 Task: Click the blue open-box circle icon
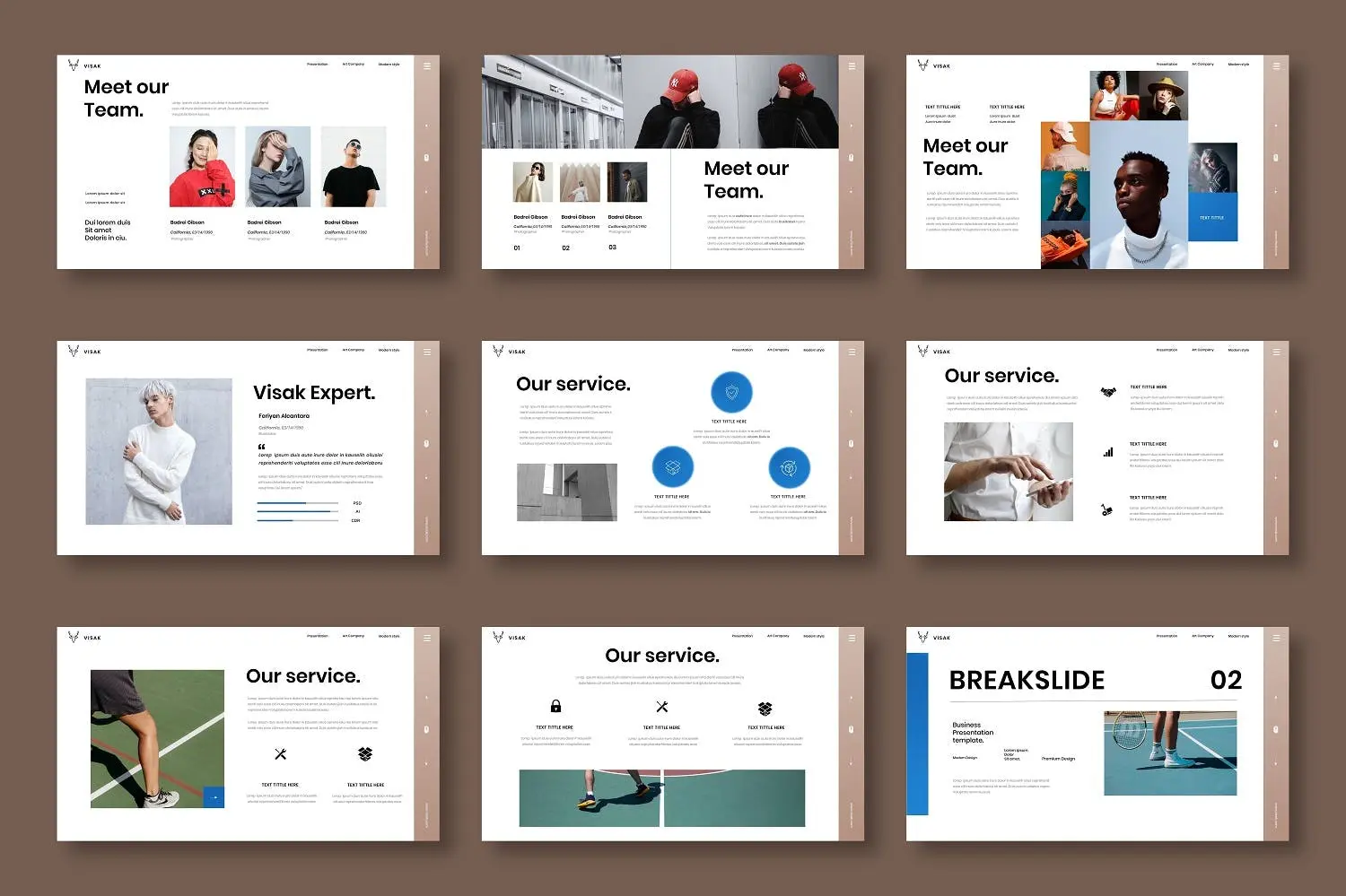click(672, 467)
